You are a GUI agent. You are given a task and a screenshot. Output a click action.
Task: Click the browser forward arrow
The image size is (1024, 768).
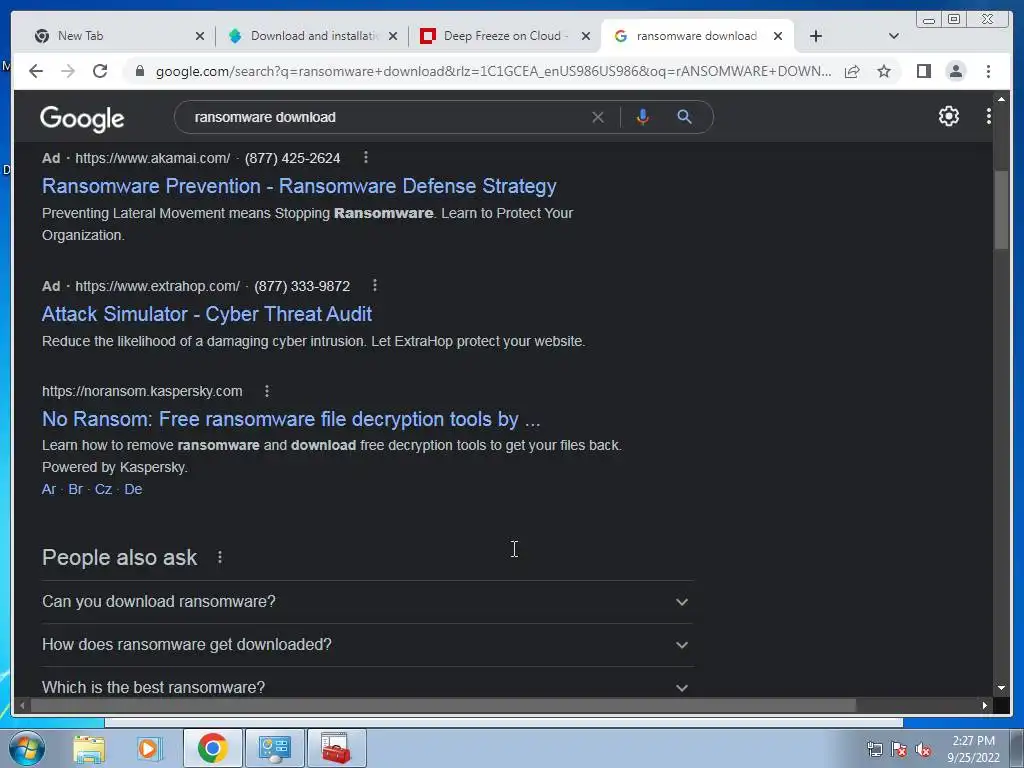(x=68, y=71)
